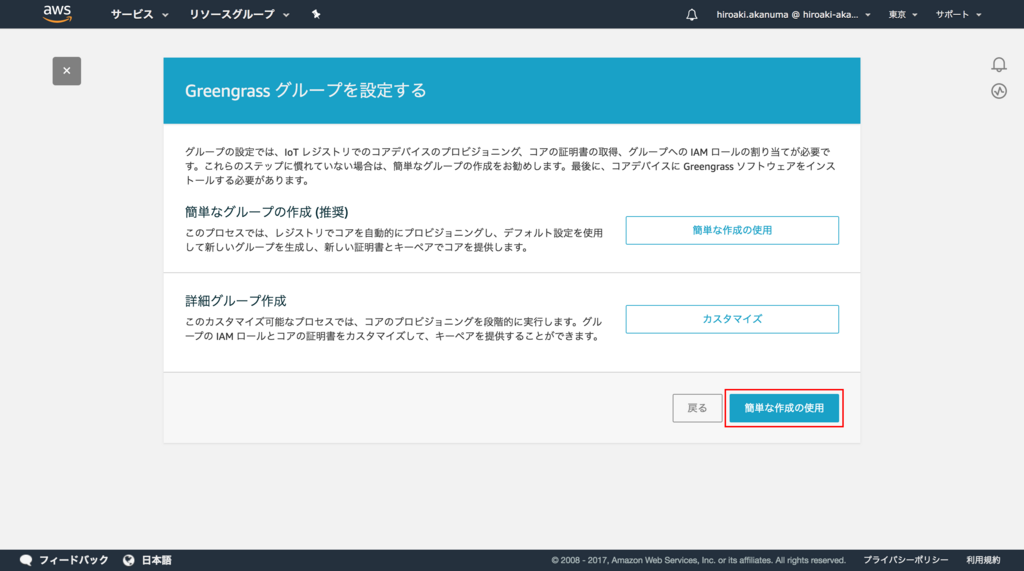Screen dimensions: 1024x571
Task: Click the right sidebar bell icon
Action: click(x=999, y=64)
